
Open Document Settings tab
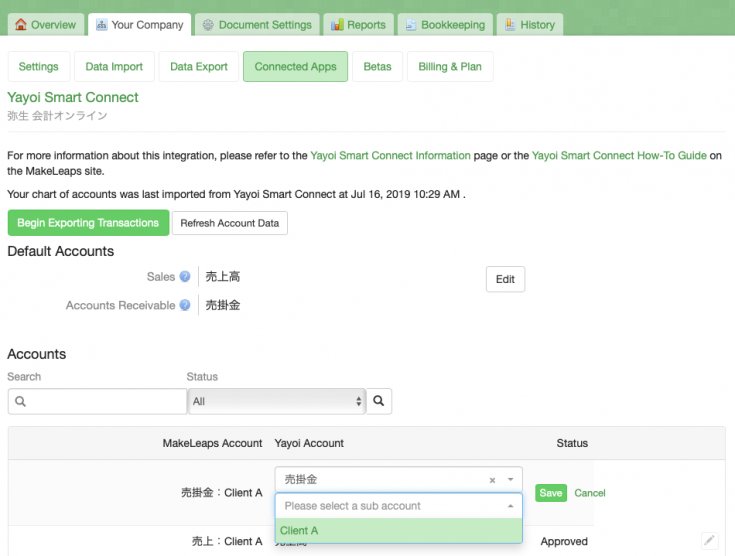pos(257,25)
